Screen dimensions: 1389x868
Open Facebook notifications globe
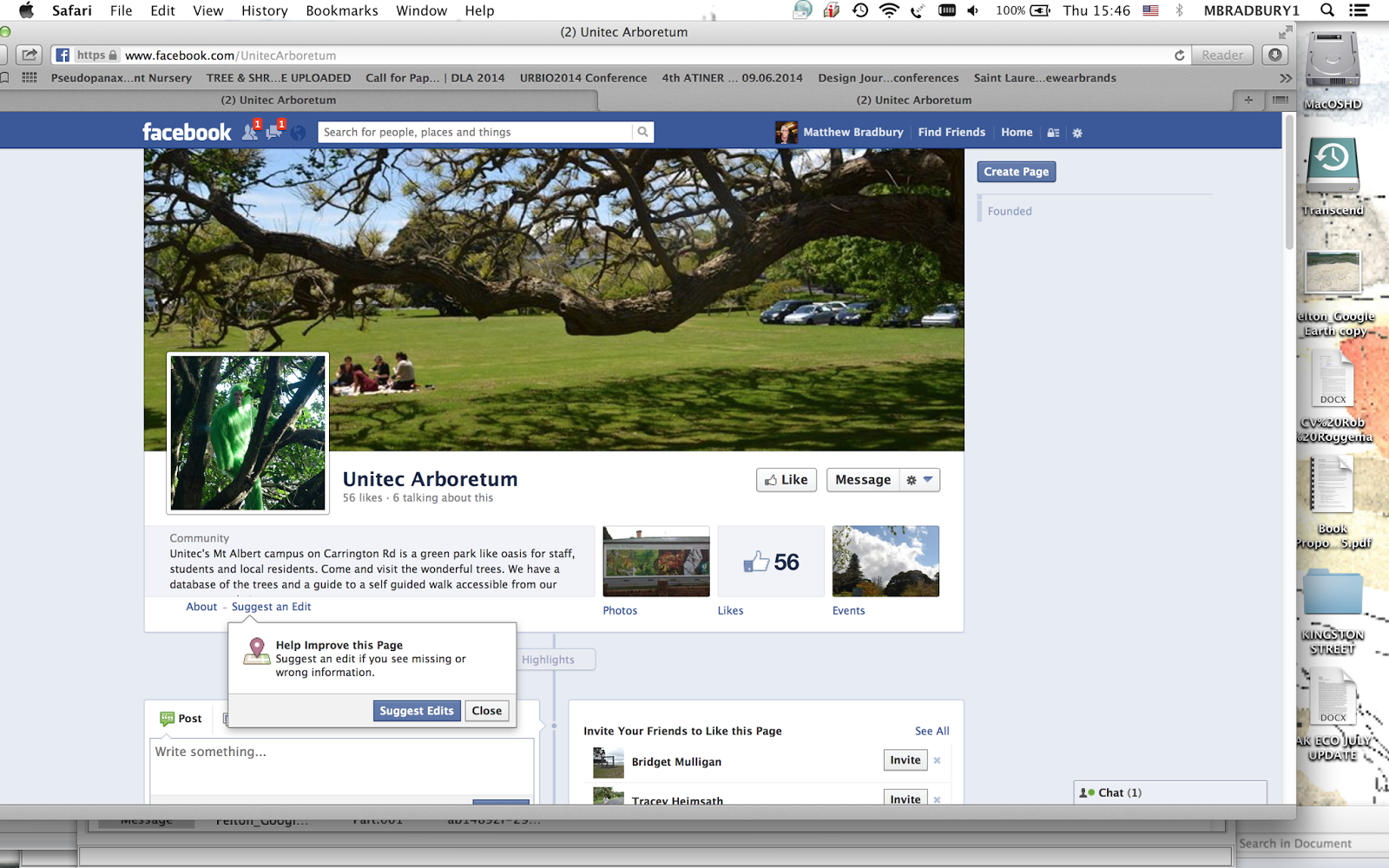coord(298,133)
